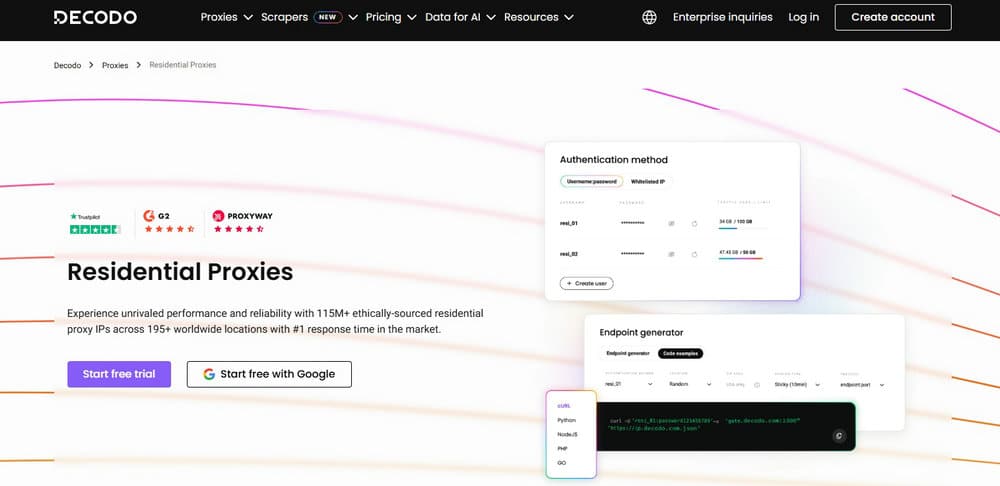Open Enterprise inquiries link
The image size is (1000, 486).
click(x=723, y=17)
